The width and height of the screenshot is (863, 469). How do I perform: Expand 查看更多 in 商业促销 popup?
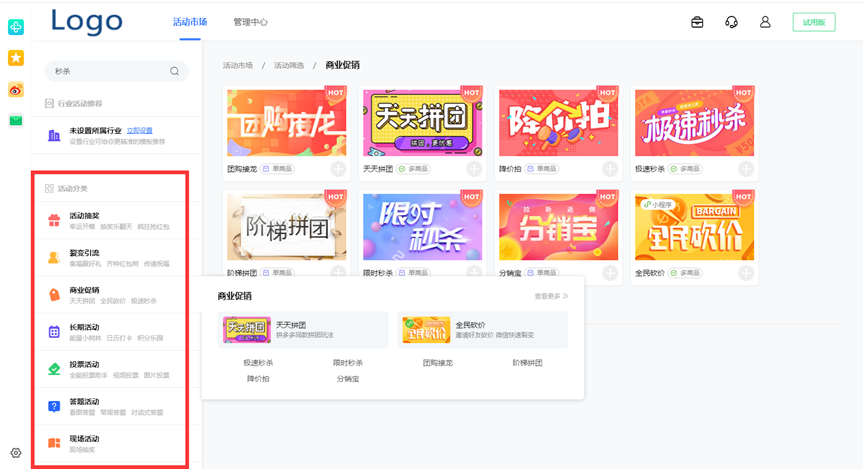pyautogui.click(x=551, y=296)
